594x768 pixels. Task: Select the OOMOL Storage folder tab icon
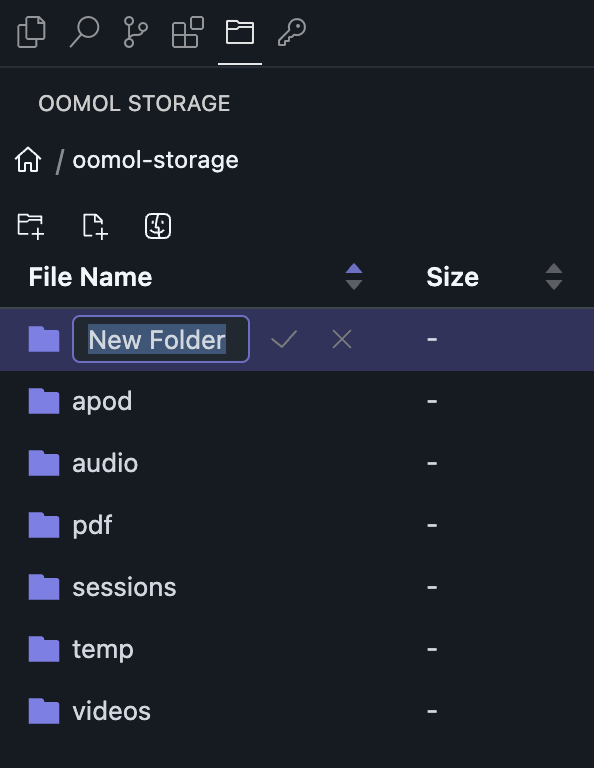pyautogui.click(x=239, y=32)
